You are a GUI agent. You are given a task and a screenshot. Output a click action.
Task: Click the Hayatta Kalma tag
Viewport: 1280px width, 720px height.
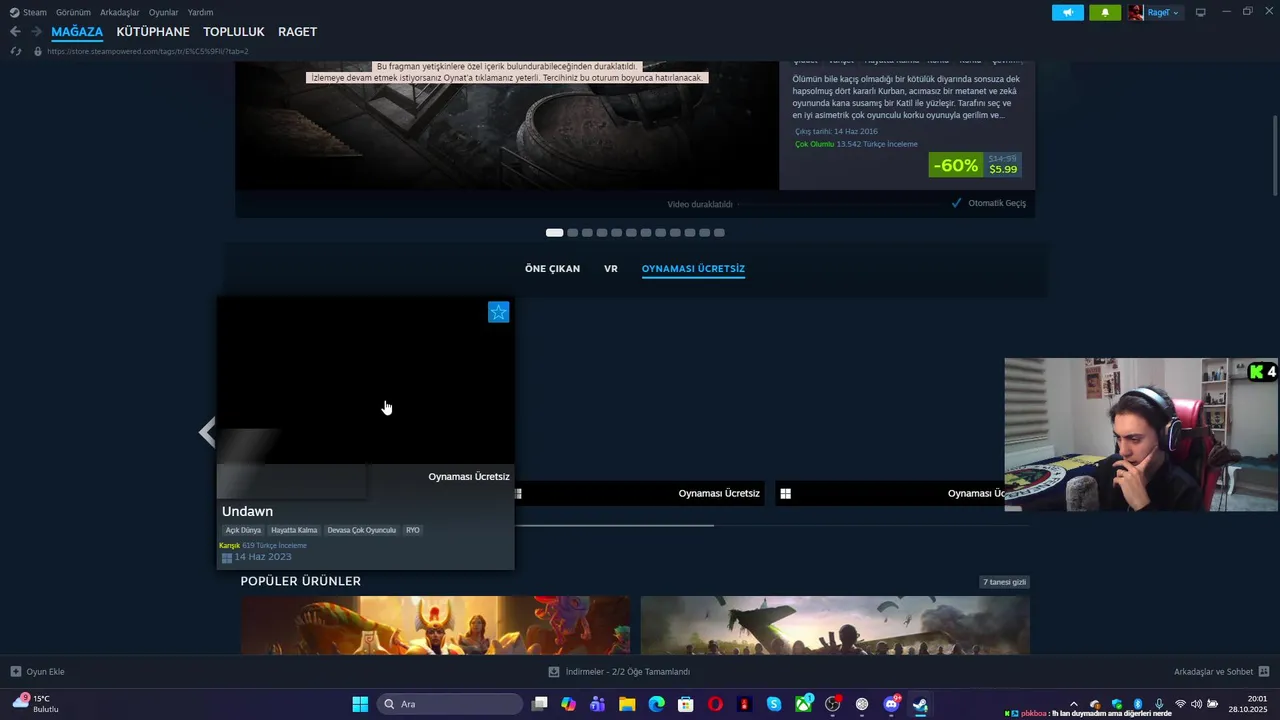(x=294, y=530)
